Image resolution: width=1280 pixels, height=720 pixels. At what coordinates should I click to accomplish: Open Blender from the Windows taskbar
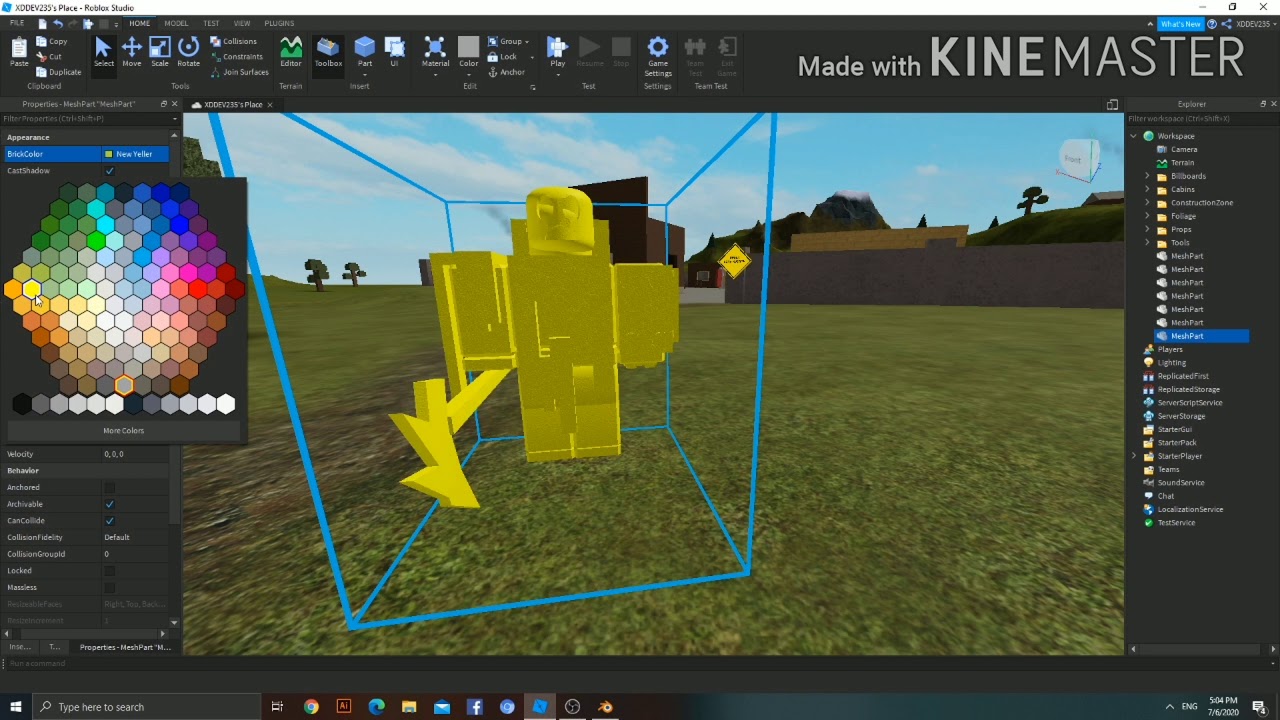click(x=605, y=707)
